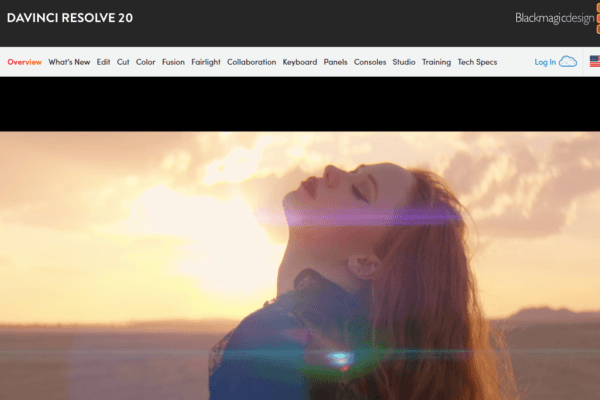Open the Collaboration tab

251,62
